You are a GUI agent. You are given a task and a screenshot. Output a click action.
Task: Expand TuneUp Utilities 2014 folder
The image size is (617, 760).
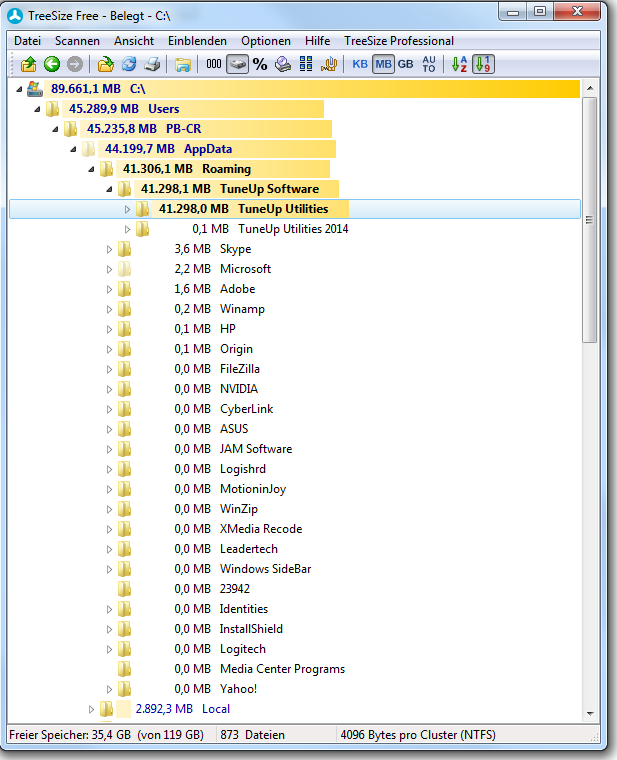tap(127, 229)
